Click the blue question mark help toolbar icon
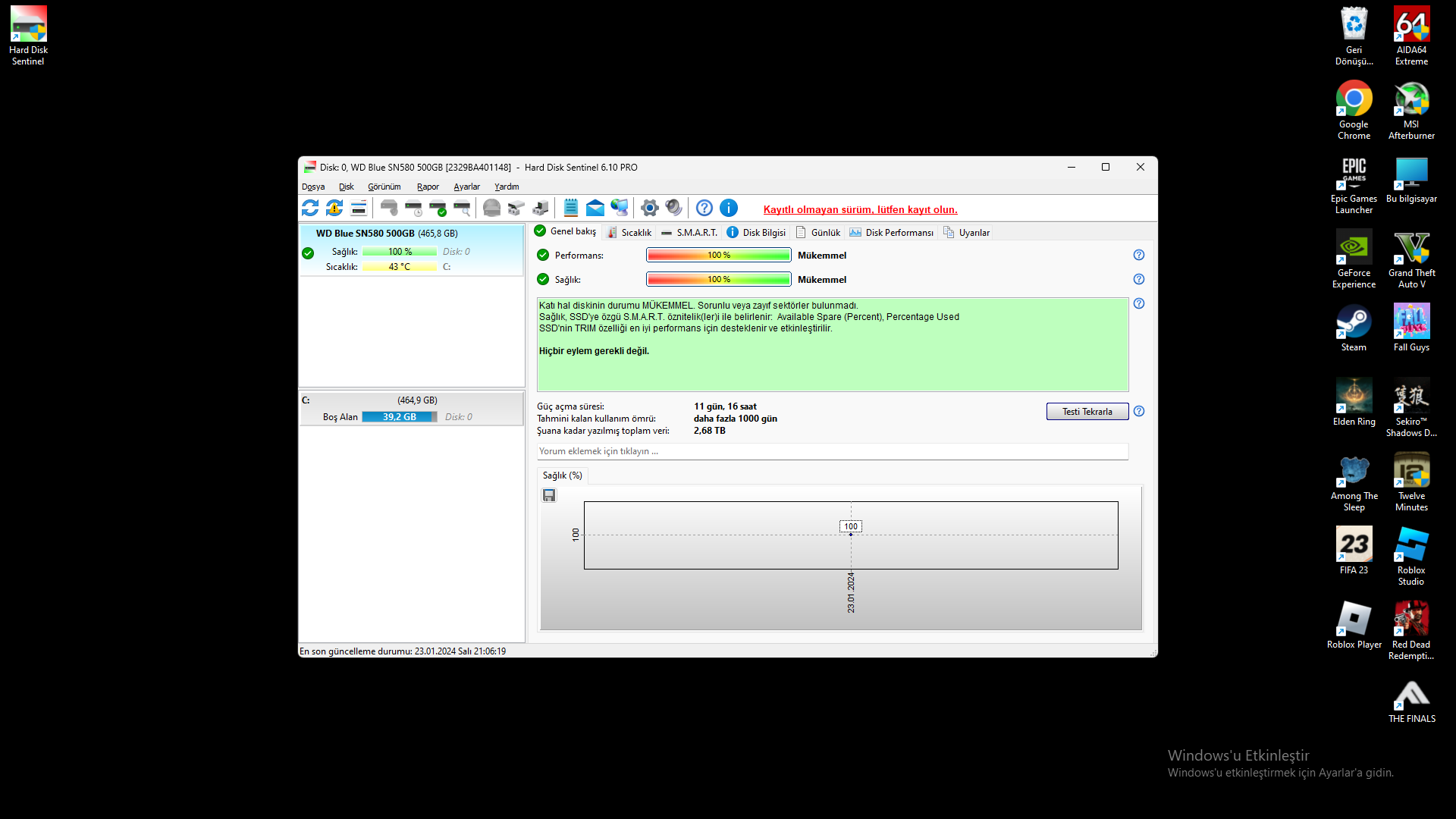This screenshot has width=1456, height=819. (x=704, y=208)
